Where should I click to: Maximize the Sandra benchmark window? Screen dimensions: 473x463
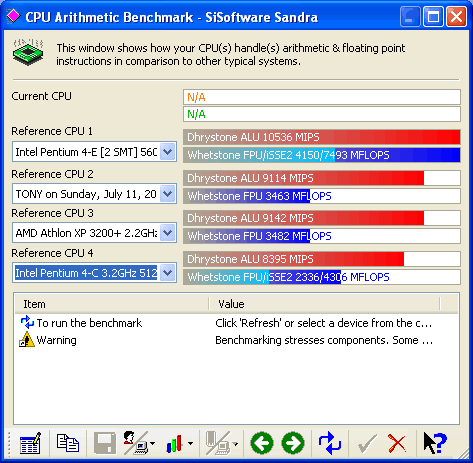(433, 16)
